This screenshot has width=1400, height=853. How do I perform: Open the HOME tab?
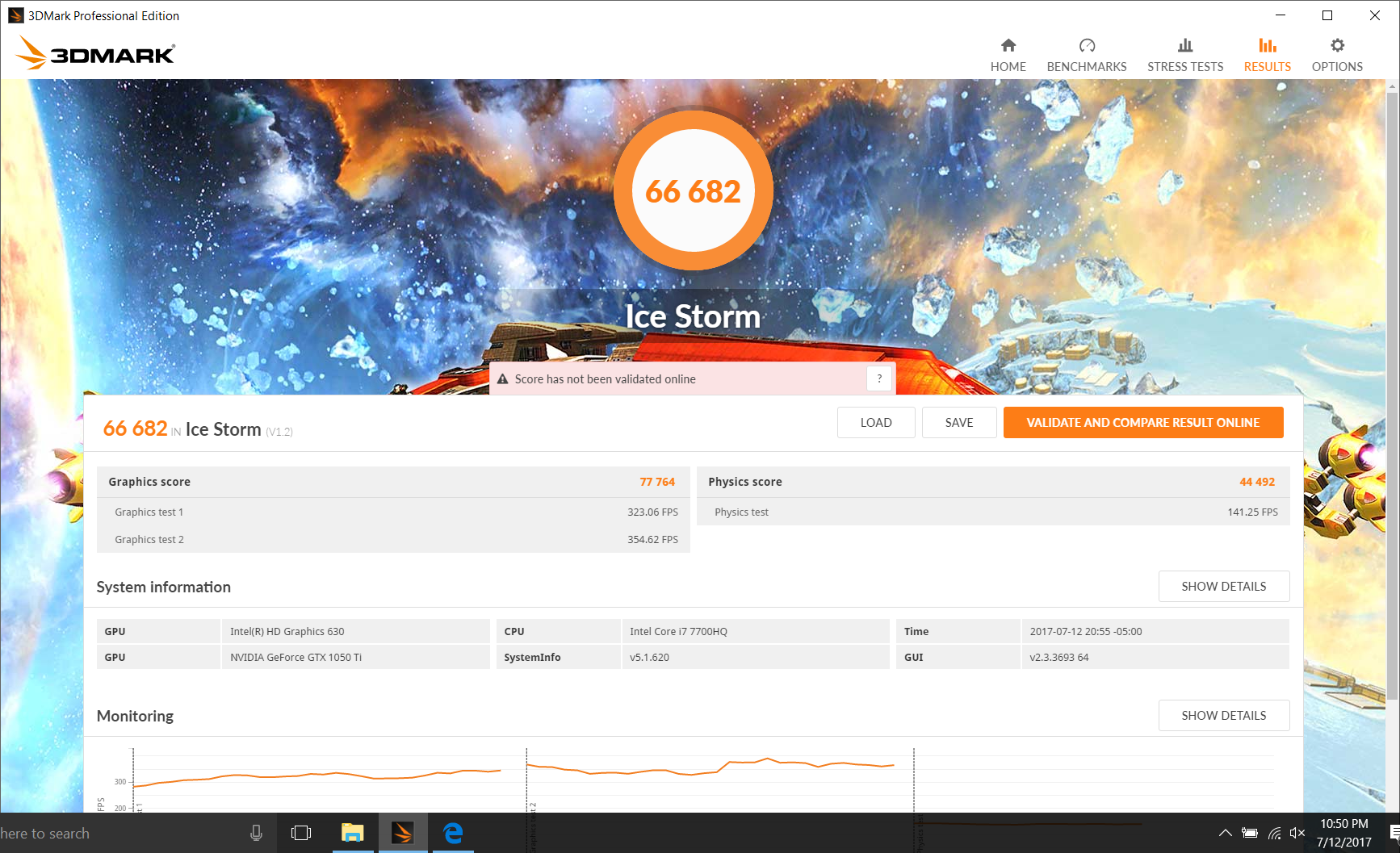[x=1008, y=55]
